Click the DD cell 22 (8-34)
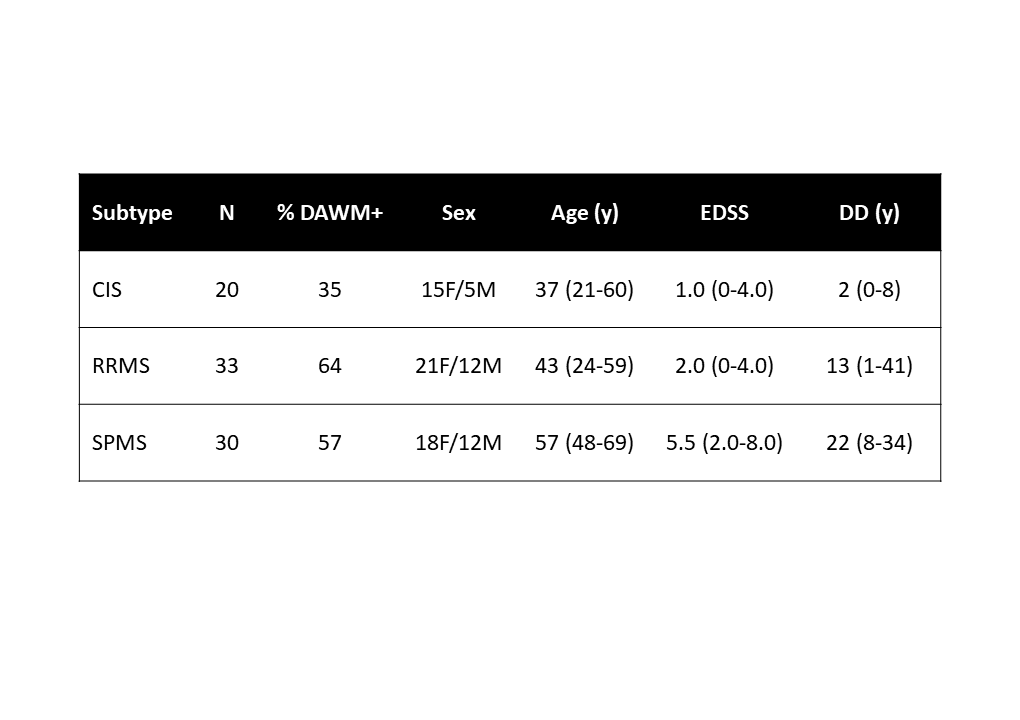Screen dimensions: 1020x720 click(x=869, y=442)
